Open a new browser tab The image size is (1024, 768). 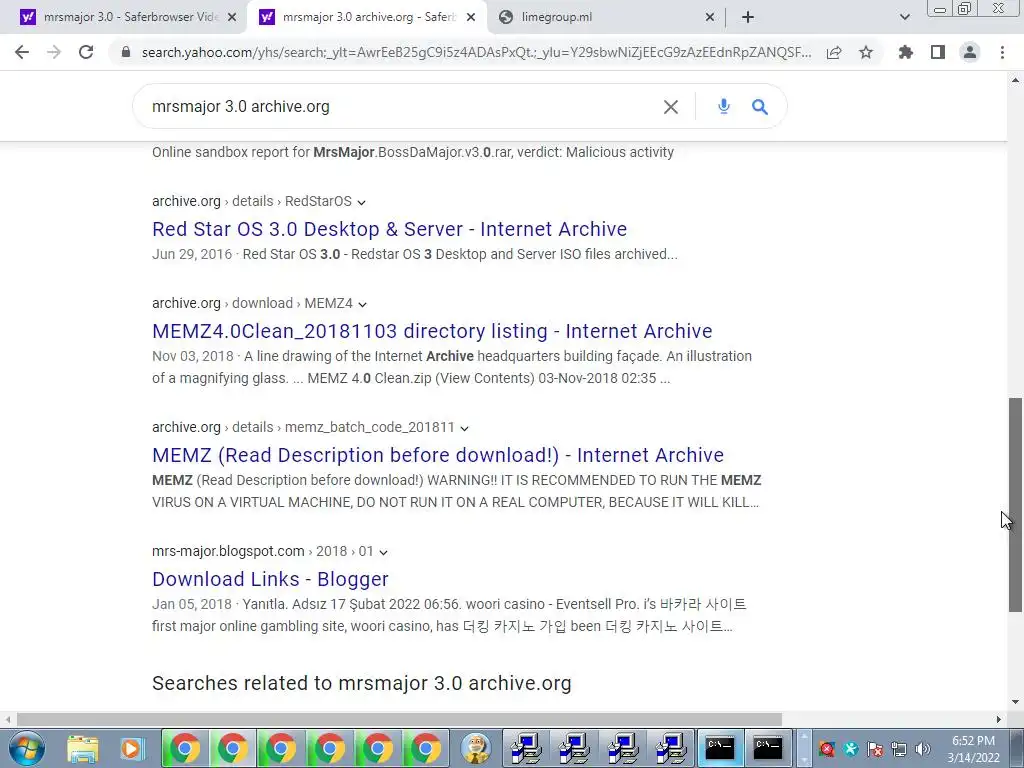pyautogui.click(x=748, y=17)
